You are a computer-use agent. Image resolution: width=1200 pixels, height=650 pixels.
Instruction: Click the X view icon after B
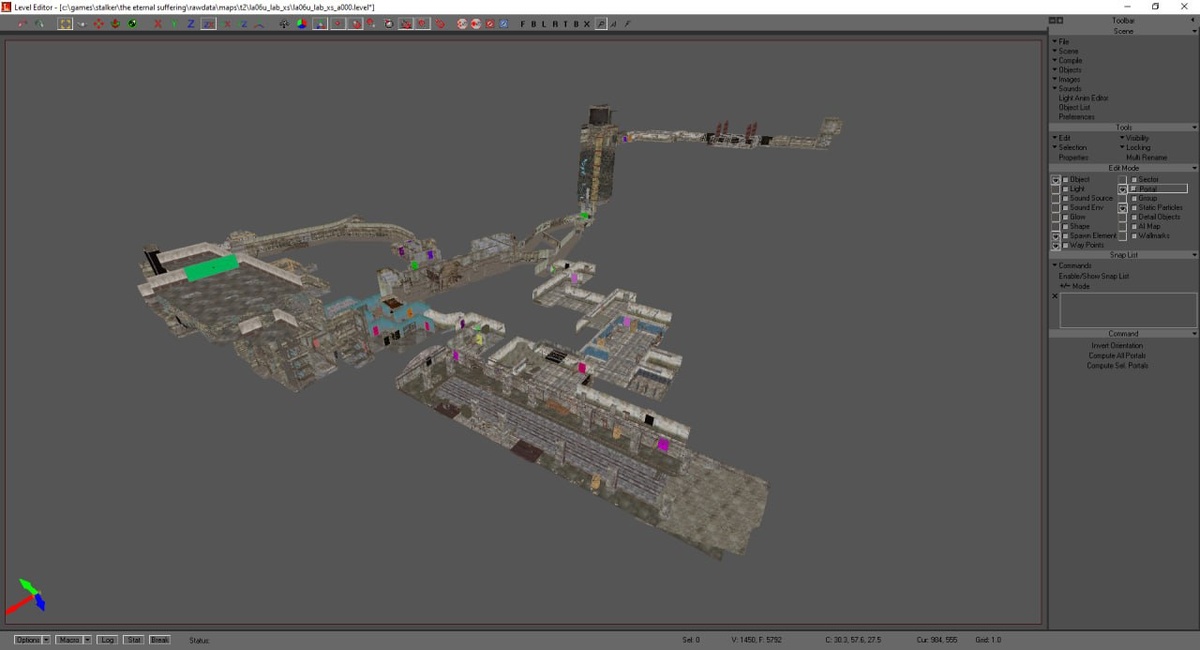(586, 24)
